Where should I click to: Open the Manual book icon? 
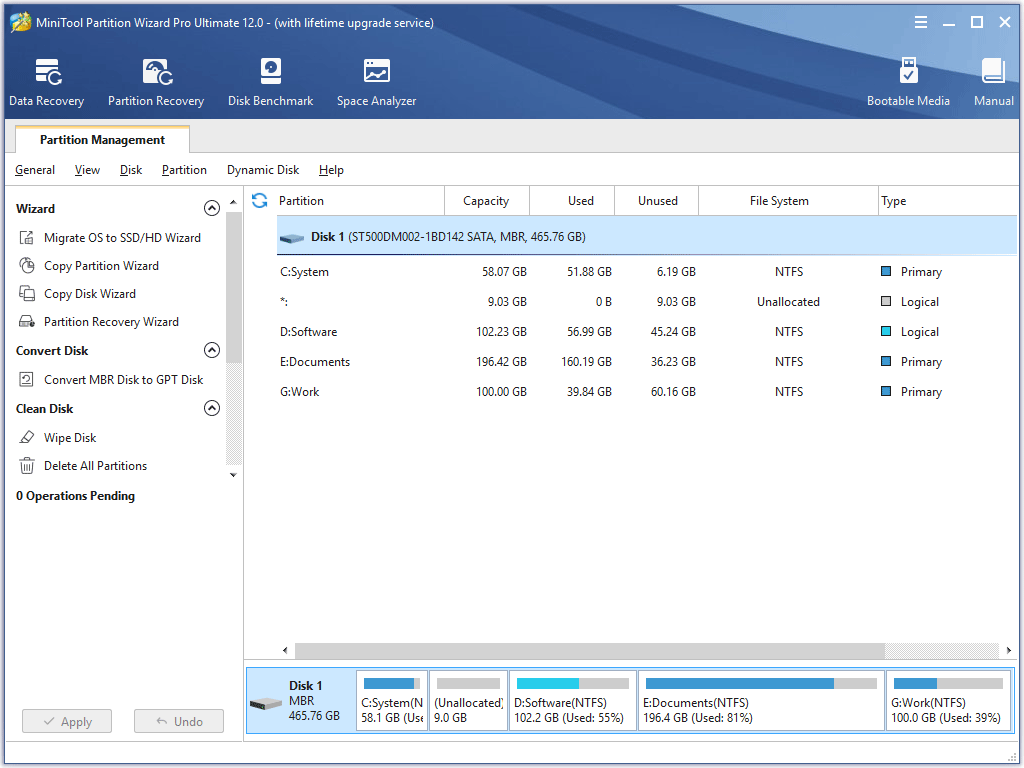[x=993, y=71]
